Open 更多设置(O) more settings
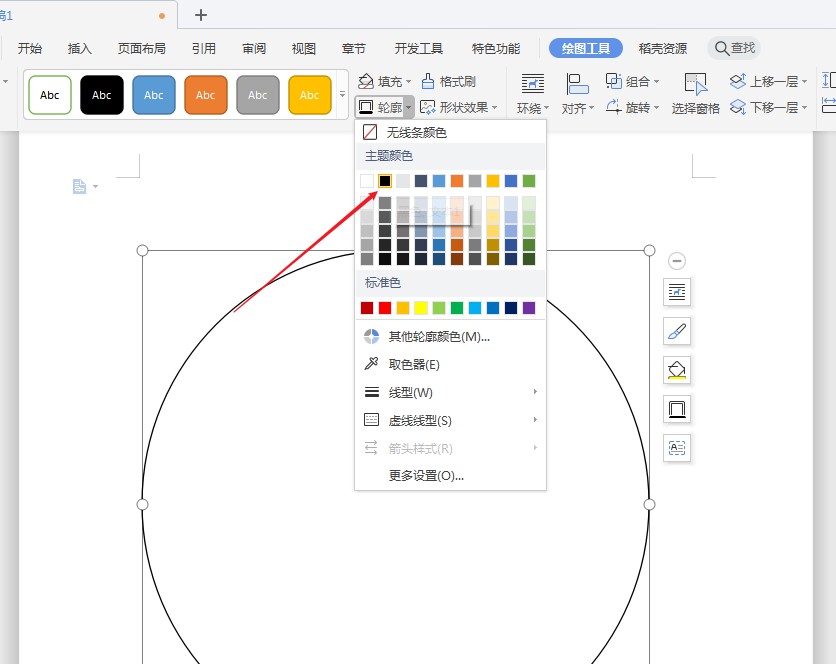This screenshot has height=664, width=836. (450, 475)
